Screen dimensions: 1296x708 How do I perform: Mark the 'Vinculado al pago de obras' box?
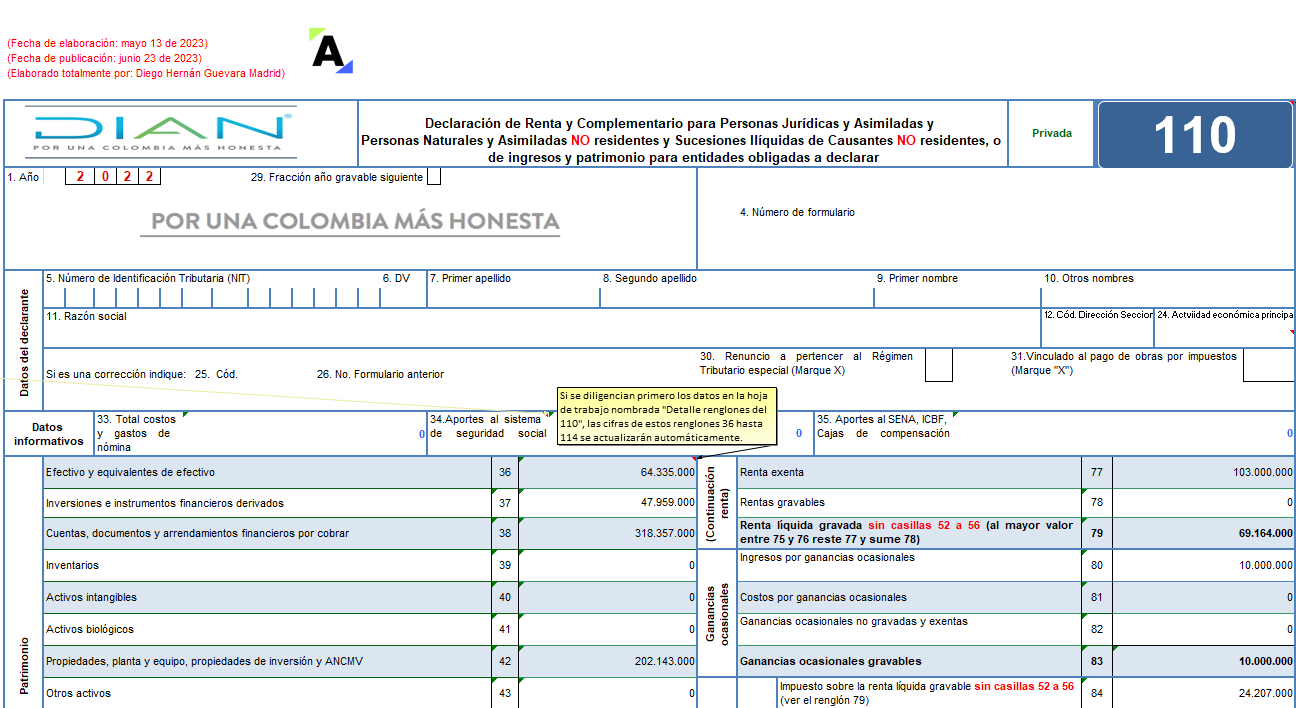point(1269,365)
